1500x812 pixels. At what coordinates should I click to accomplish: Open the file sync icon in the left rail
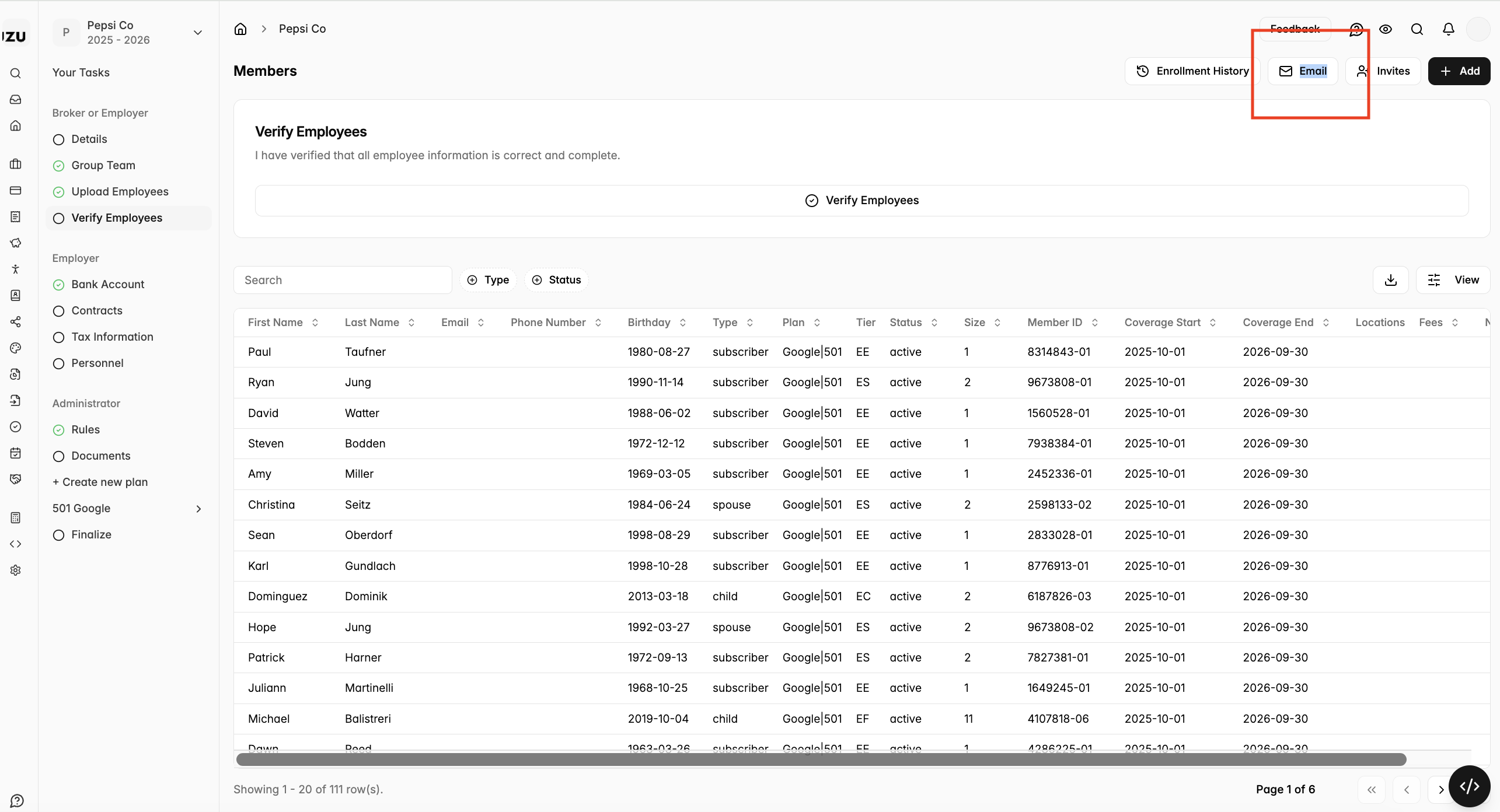click(16, 374)
